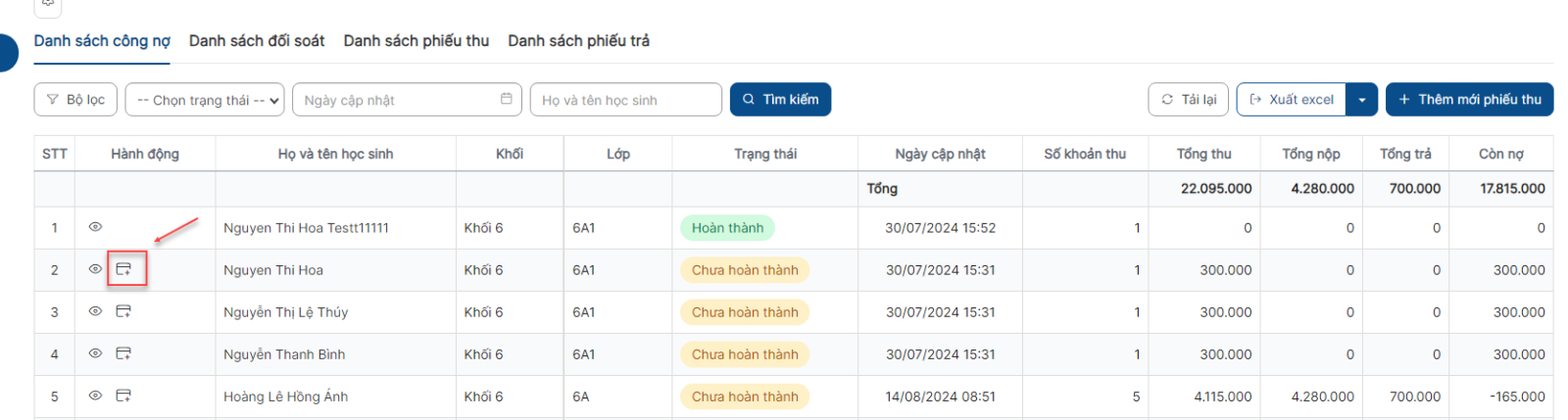The width and height of the screenshot is (1568, 420).
Task: View details eye icon for Nguyen Thi Hoa row
Action: tap(95, 269)
